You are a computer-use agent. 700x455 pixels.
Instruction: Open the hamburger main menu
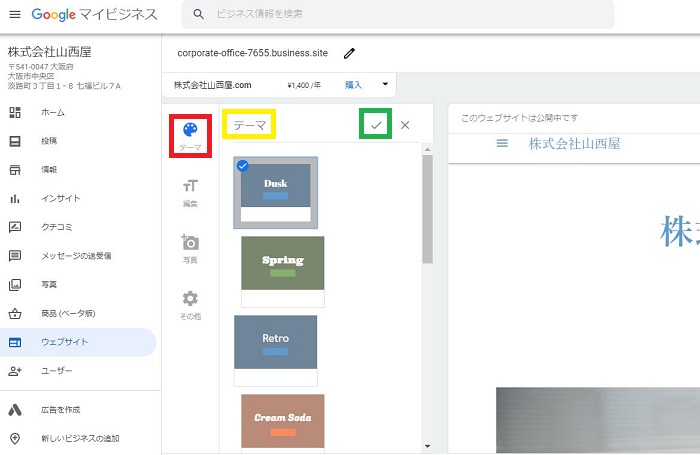pos(15,14)
